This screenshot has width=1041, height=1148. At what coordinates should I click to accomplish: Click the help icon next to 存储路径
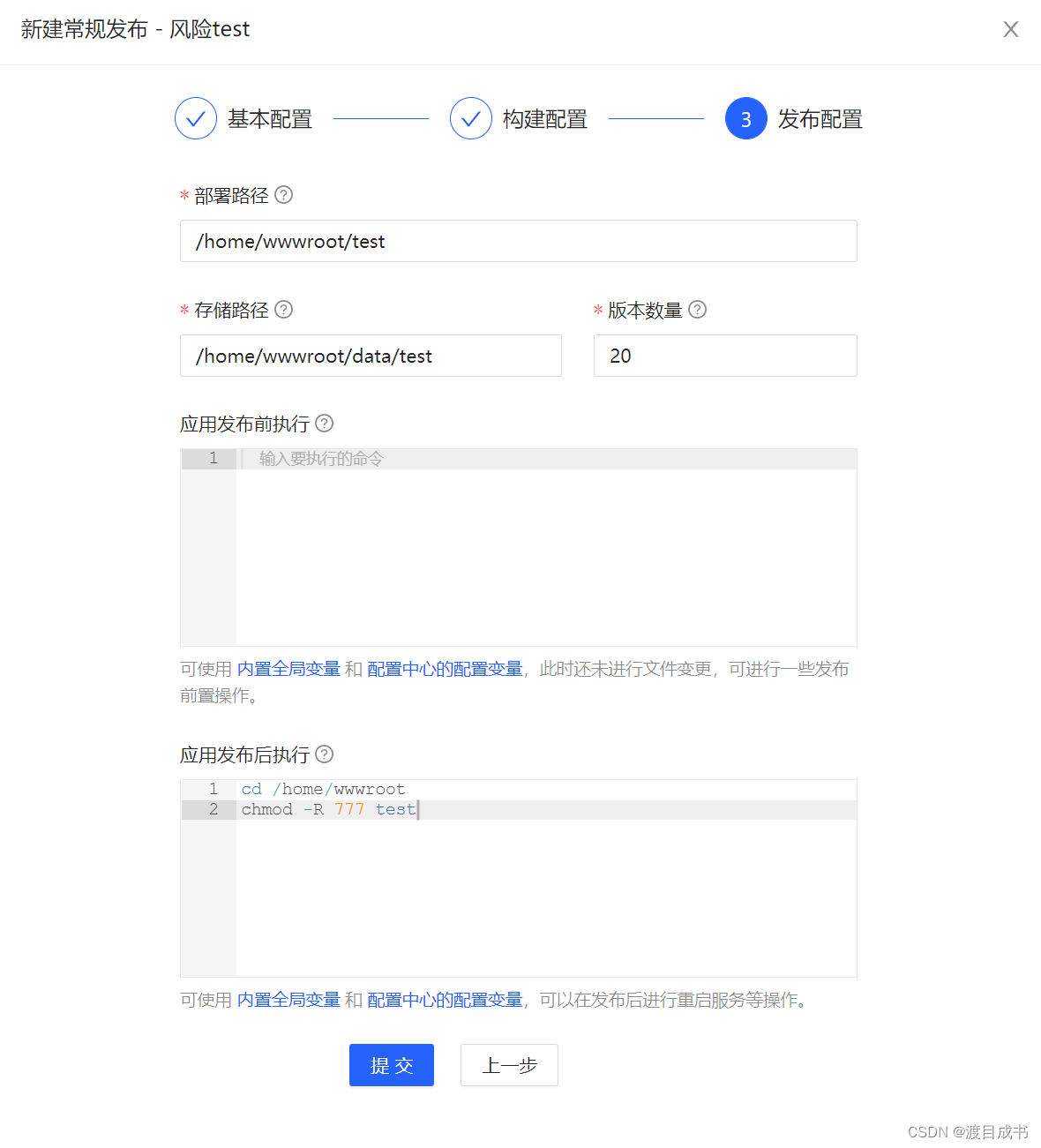pyautogui.click(x=283, y=310)
